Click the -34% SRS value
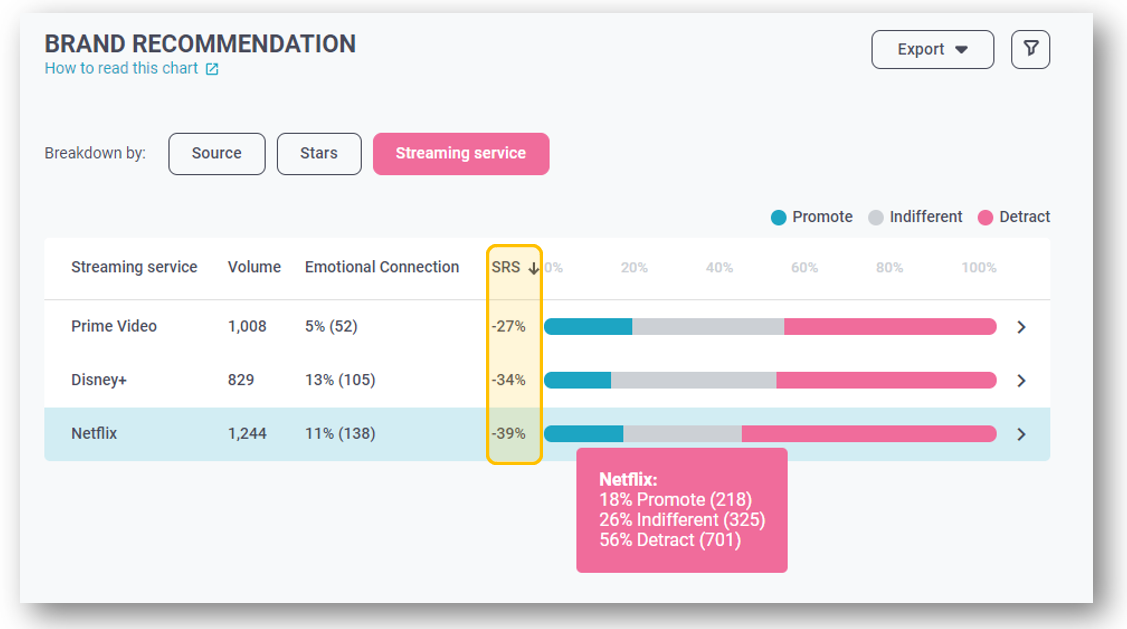 [x=509, y=380]
